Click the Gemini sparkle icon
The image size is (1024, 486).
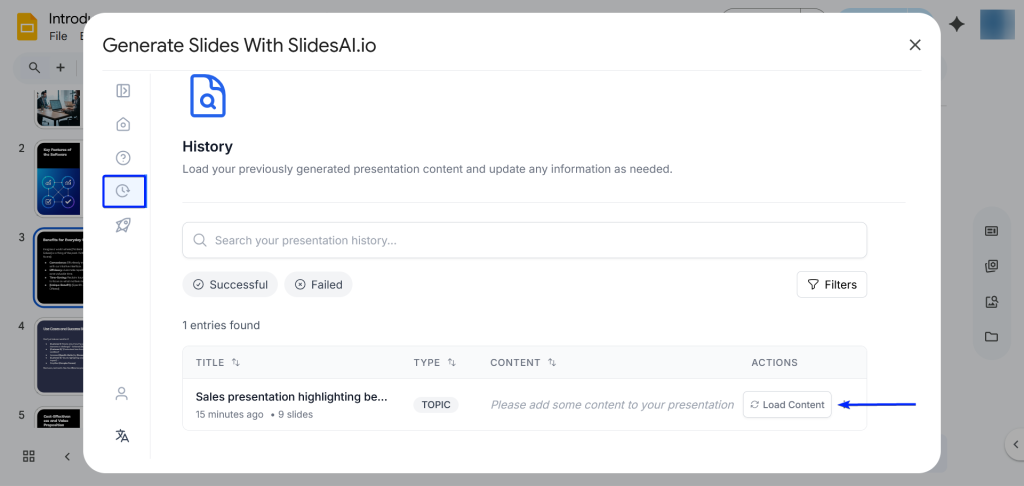pos(957,25)
